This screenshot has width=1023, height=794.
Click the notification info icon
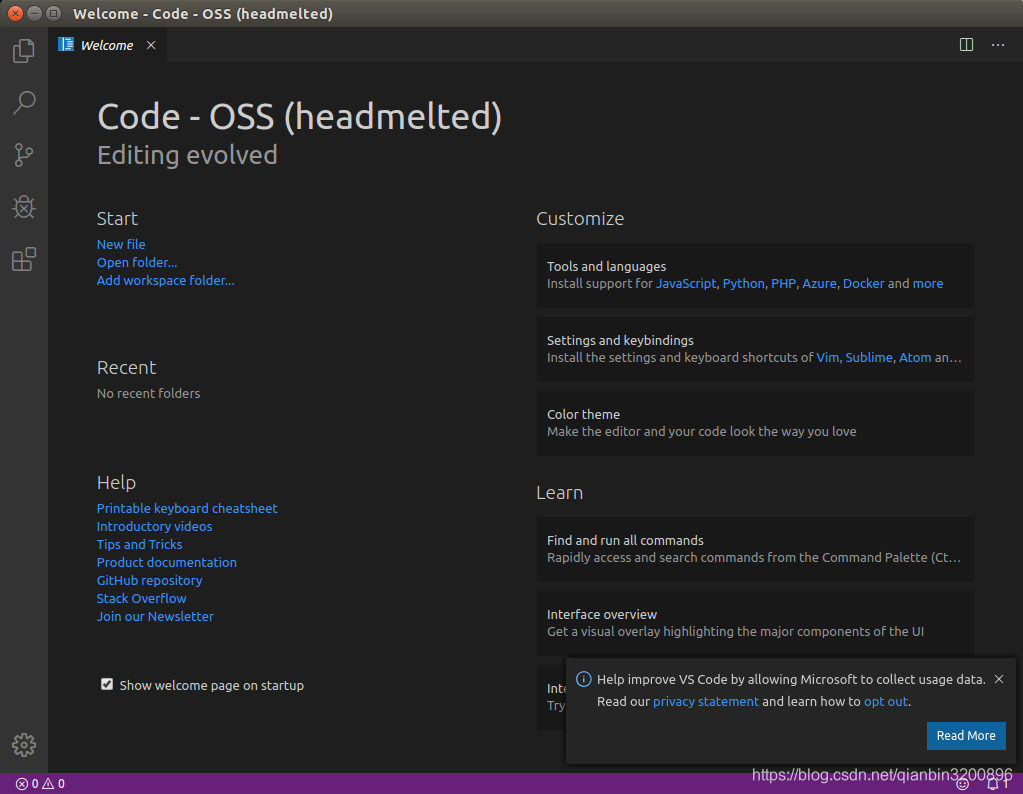click(x=583, y=679)
